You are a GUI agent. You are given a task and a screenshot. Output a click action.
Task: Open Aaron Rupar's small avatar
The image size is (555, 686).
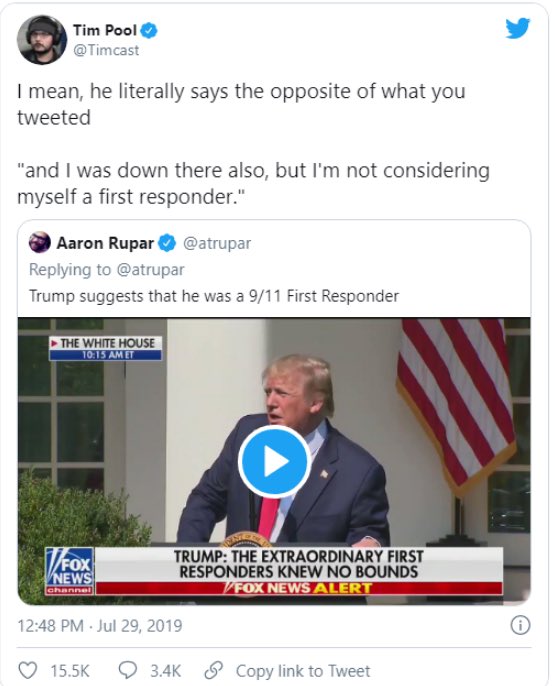[39, 243]
